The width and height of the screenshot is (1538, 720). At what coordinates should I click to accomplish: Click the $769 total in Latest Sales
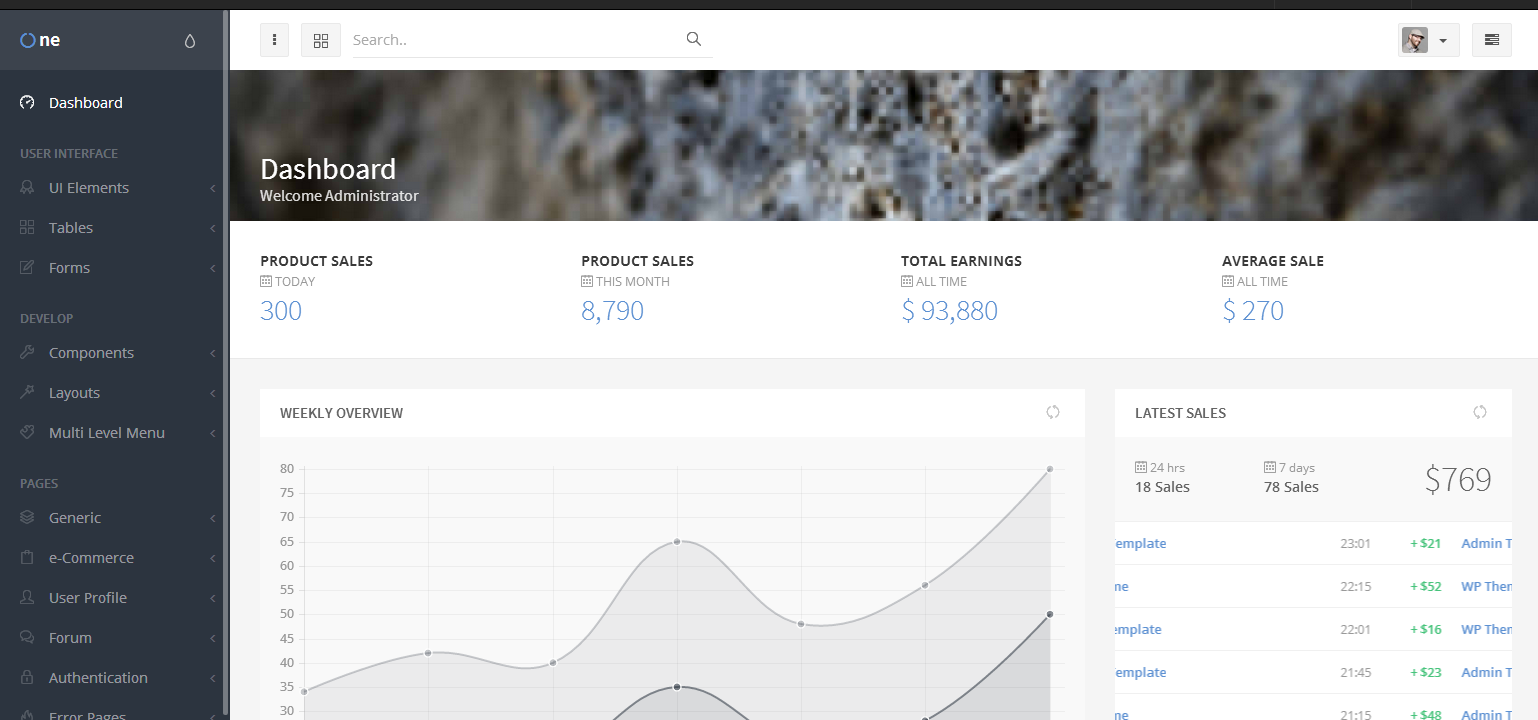1458,480
